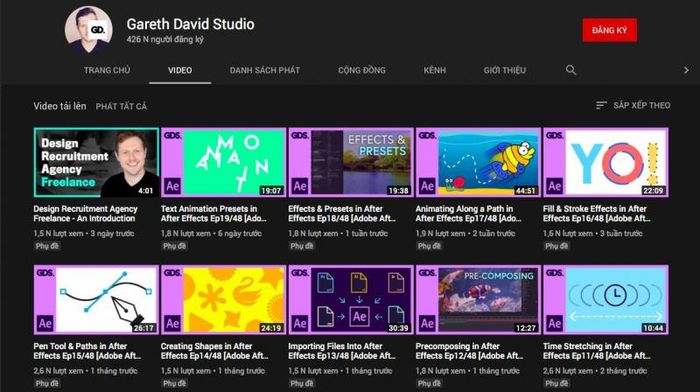Click the Gareth David Studio channel avatar
Viewport: 700px width, 392px height.
tap(89, 29)
